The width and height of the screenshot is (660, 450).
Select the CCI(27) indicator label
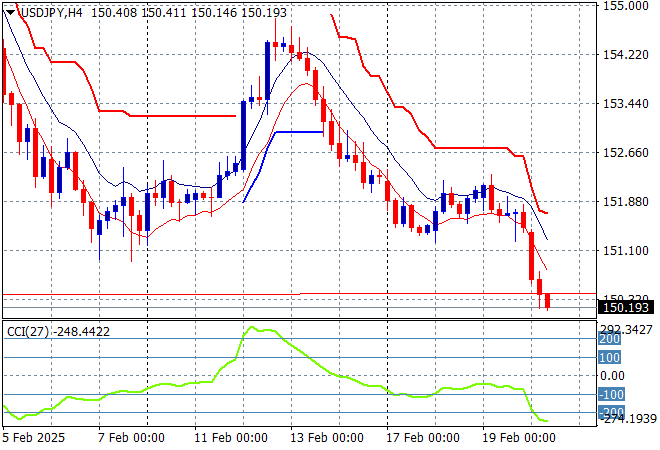pyautogui.click(x=25, y=331)
